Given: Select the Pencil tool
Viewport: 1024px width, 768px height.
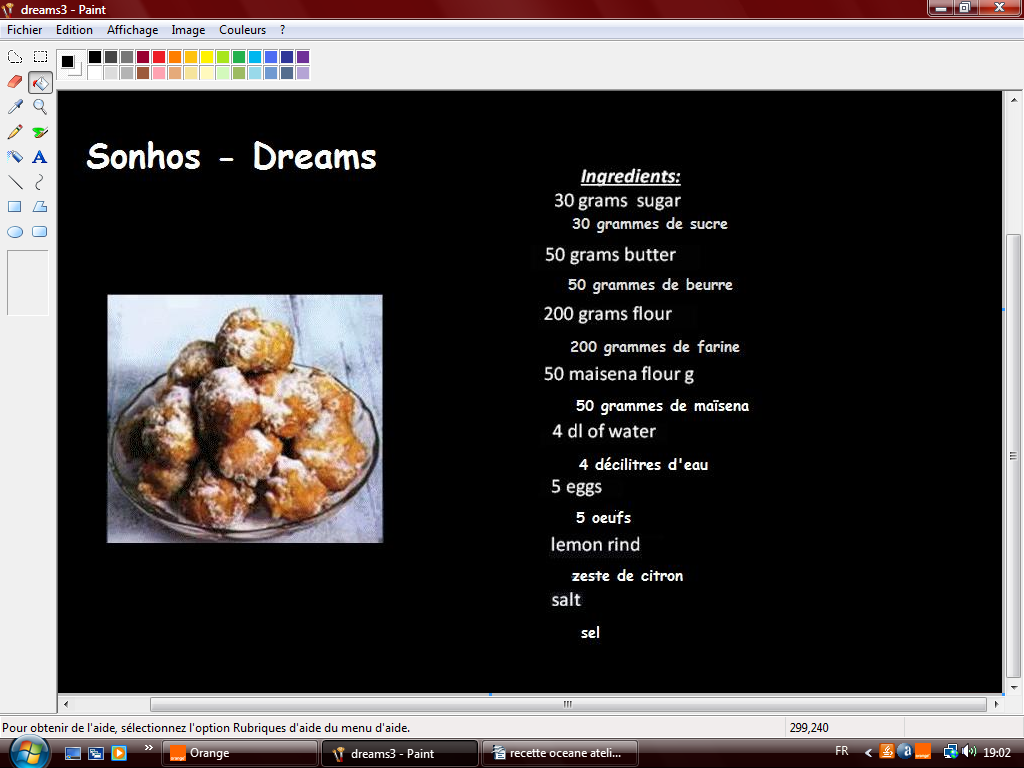Looking at the screenshot, I should click(15, 132).
